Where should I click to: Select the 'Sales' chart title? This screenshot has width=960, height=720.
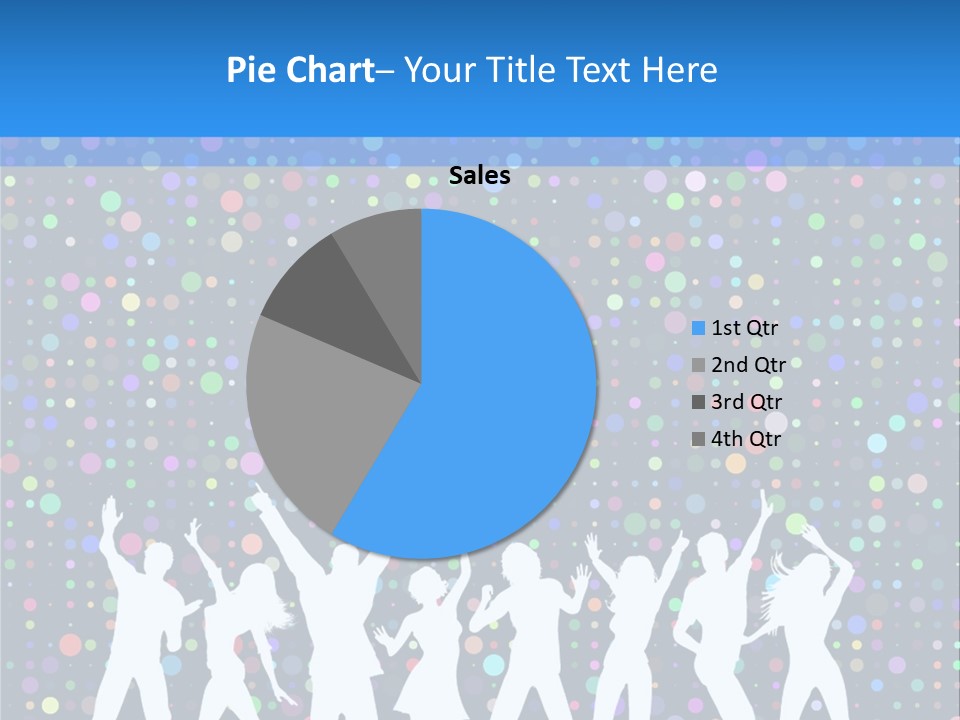click(479, 176)
